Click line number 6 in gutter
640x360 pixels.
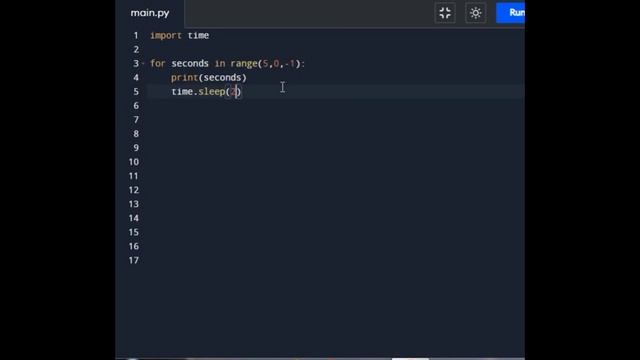tap(136, 106)
